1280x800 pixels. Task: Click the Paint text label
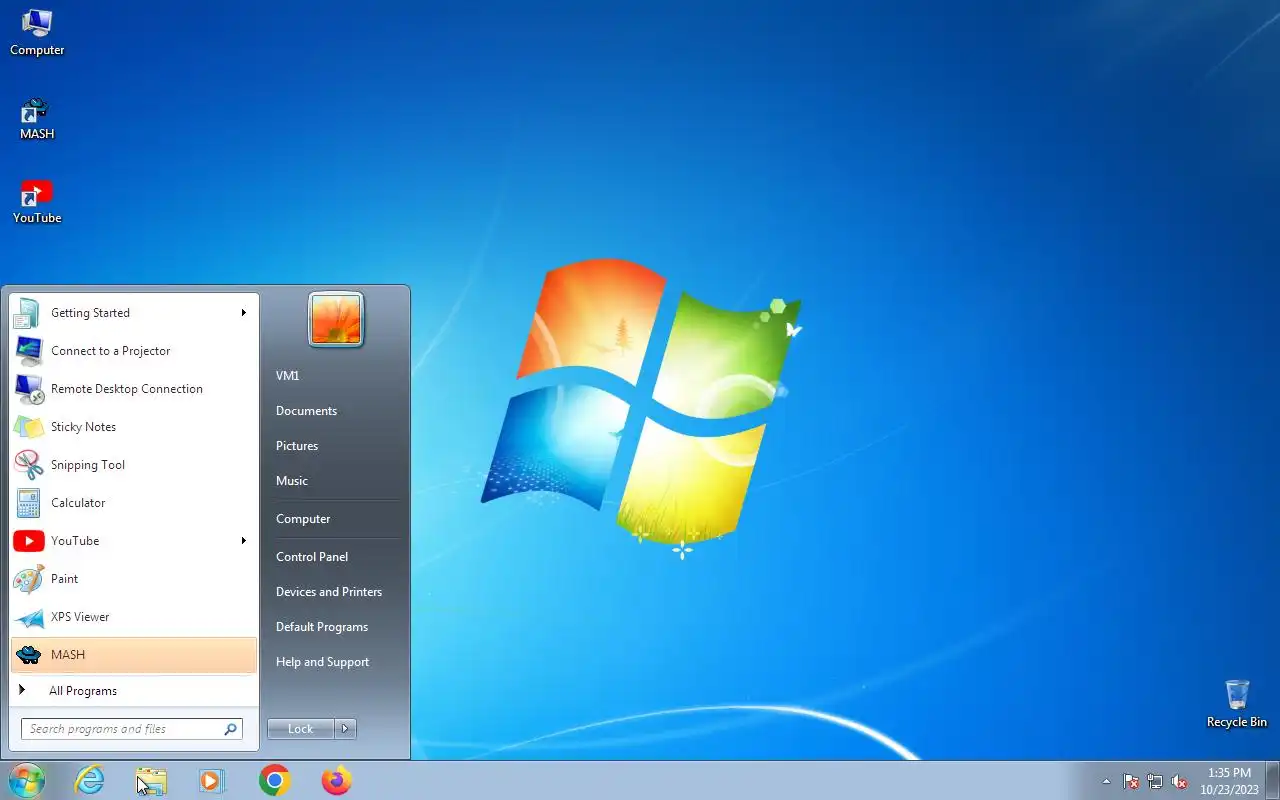click(65, 579)
